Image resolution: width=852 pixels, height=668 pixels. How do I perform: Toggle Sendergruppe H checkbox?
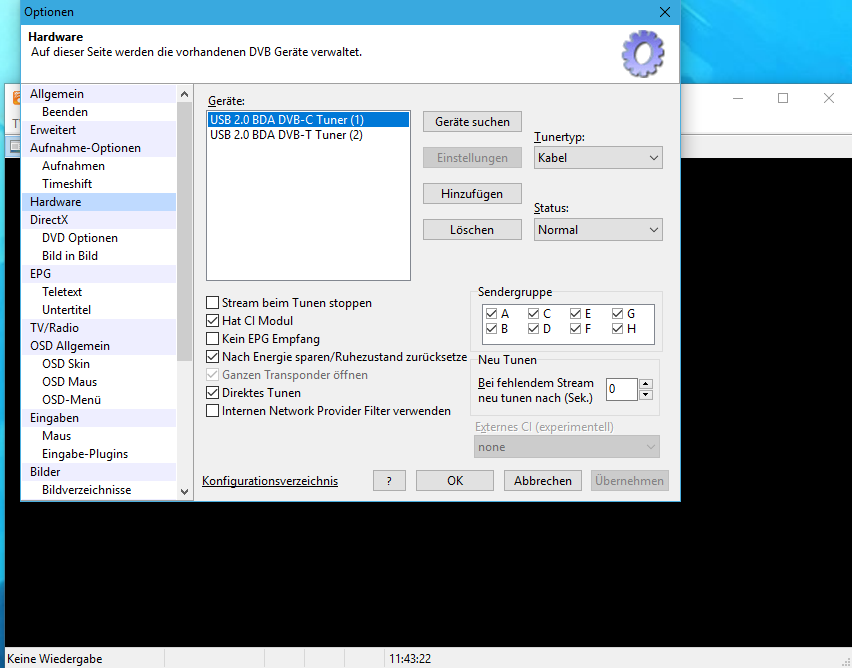[617, 329]
